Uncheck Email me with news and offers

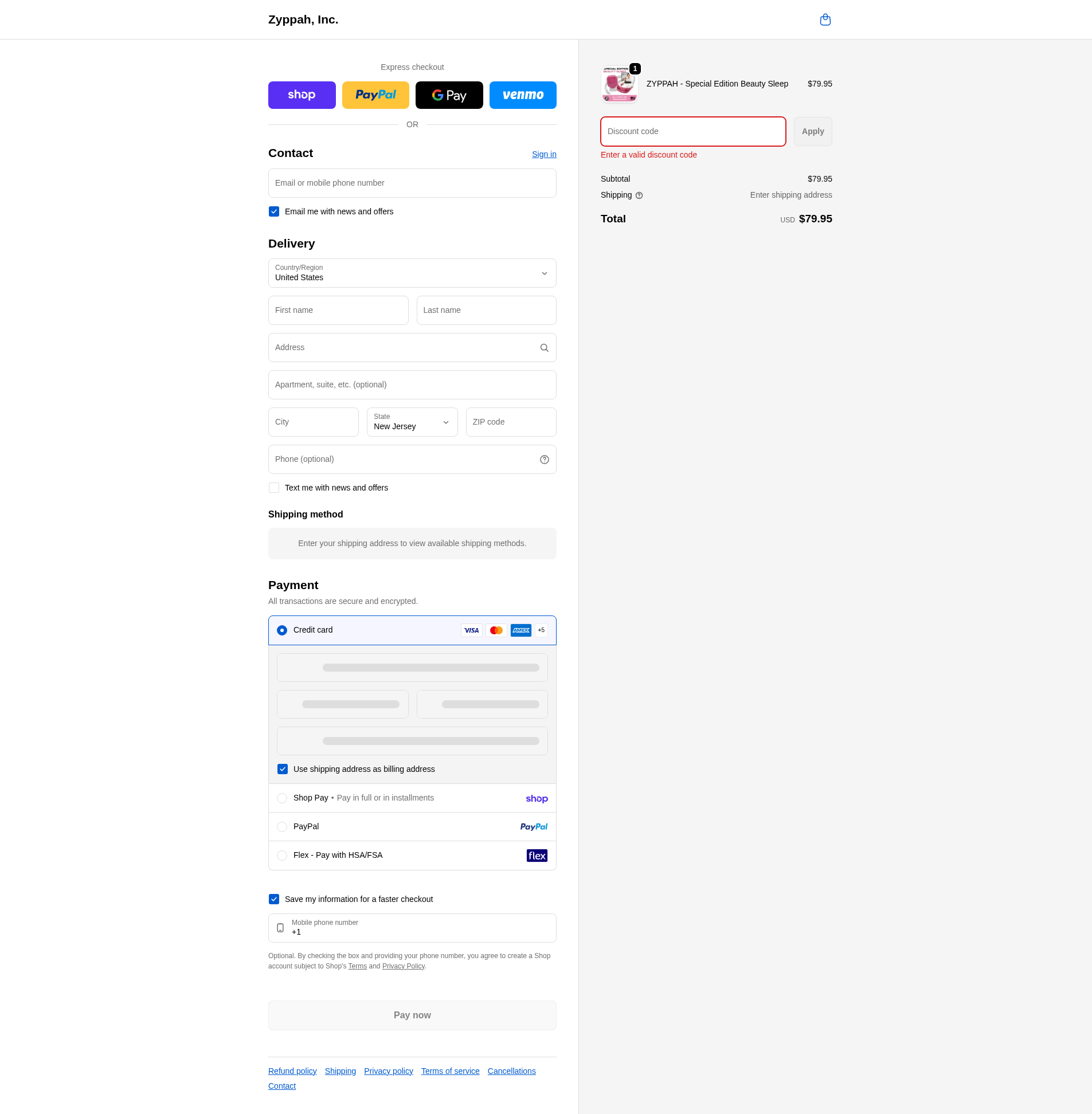274,211
